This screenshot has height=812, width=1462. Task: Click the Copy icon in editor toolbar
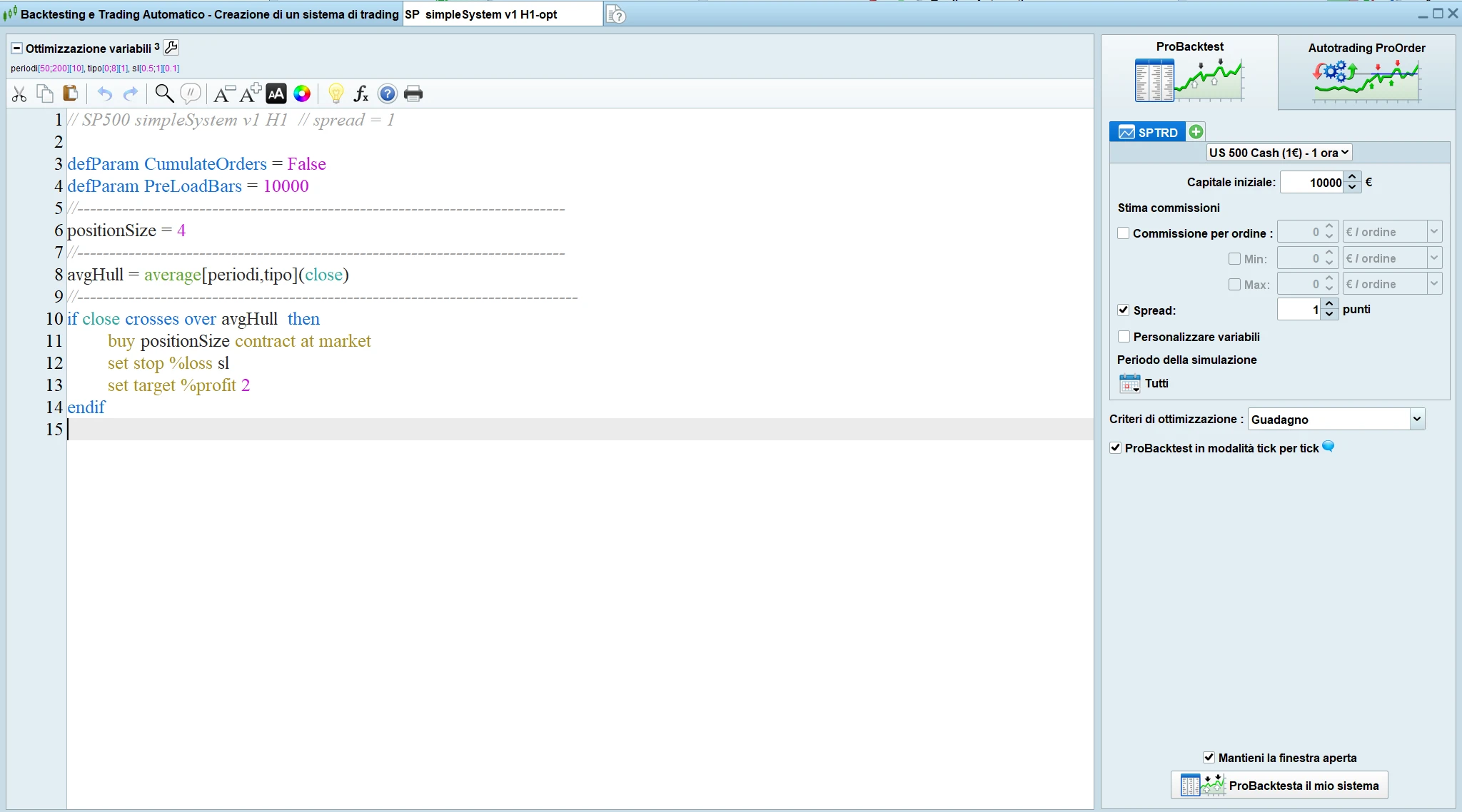click(45, 93)
